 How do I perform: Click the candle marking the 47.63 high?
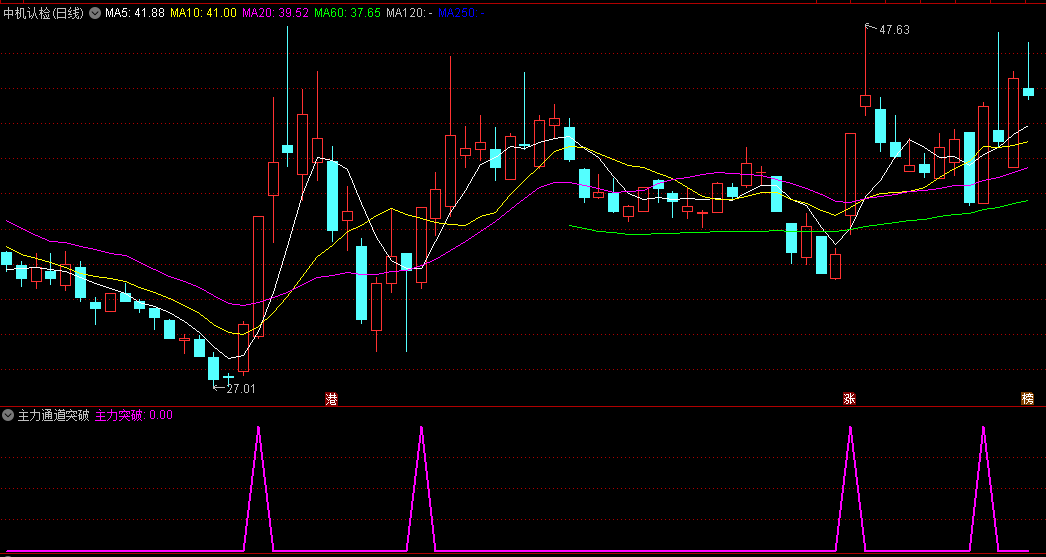tap(865, 101)
